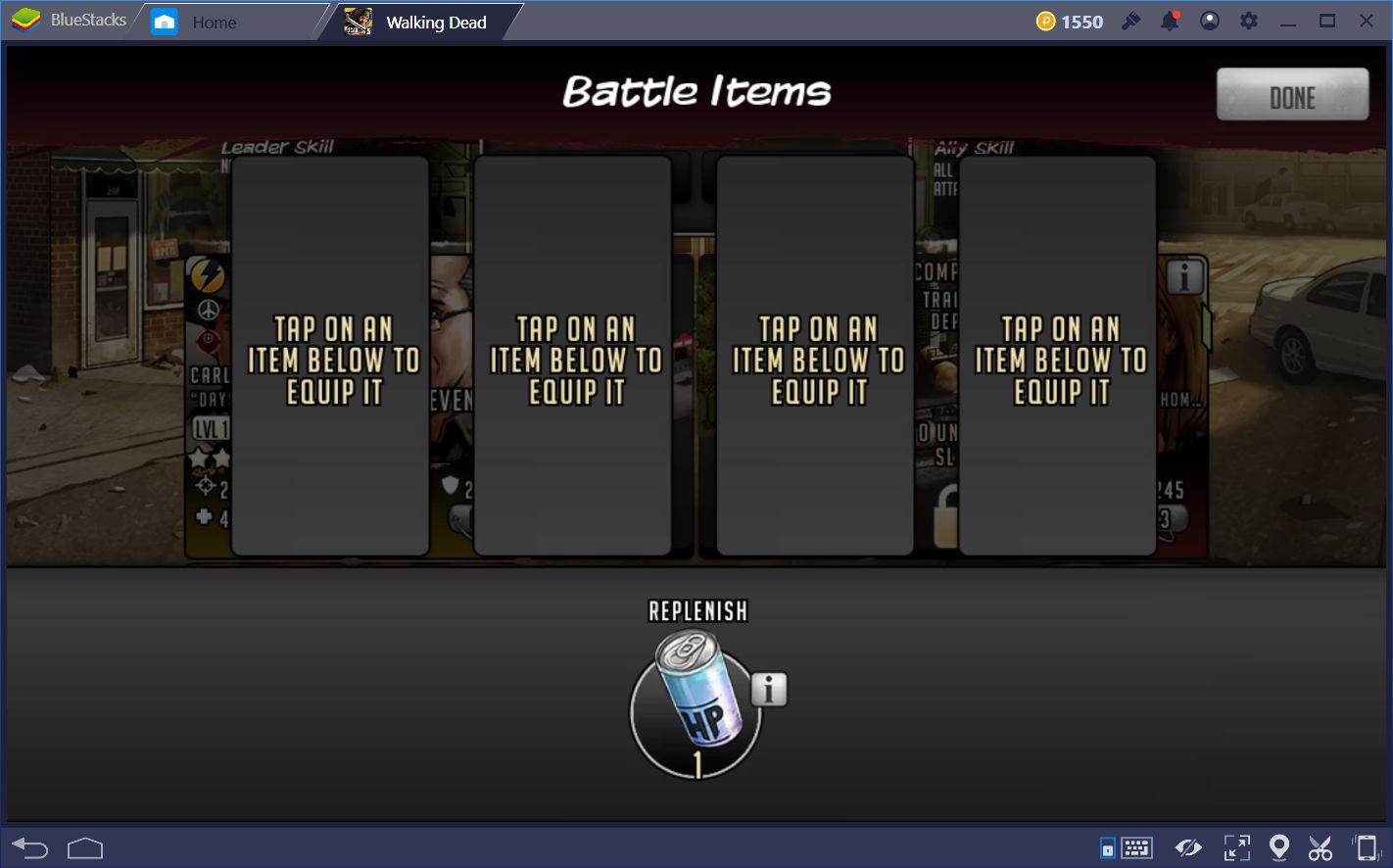
Task: Open BlueStacks notifications bell
Action: point(1170,22)
